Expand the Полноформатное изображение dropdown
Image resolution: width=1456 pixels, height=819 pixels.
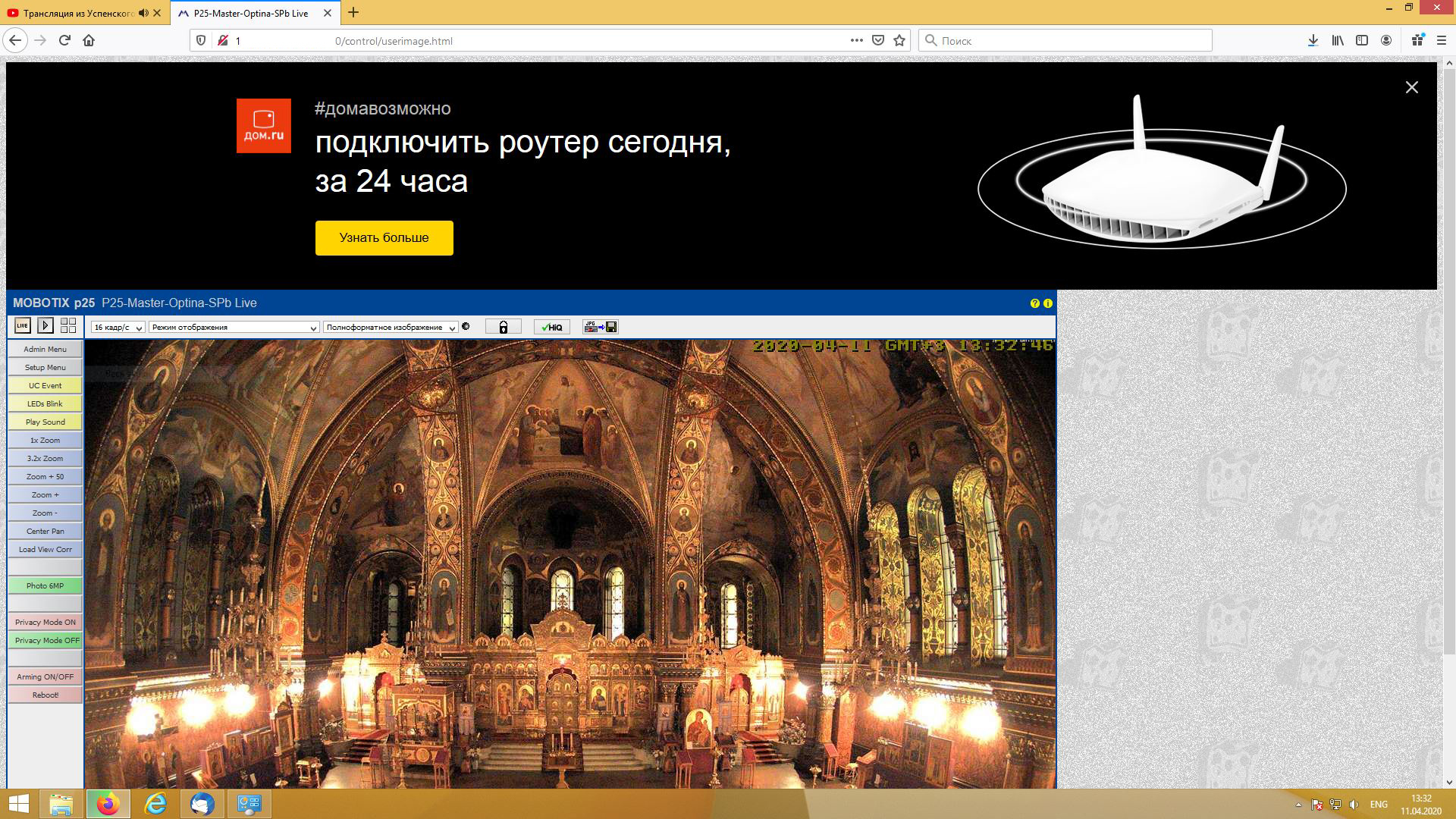coord(391,328)
